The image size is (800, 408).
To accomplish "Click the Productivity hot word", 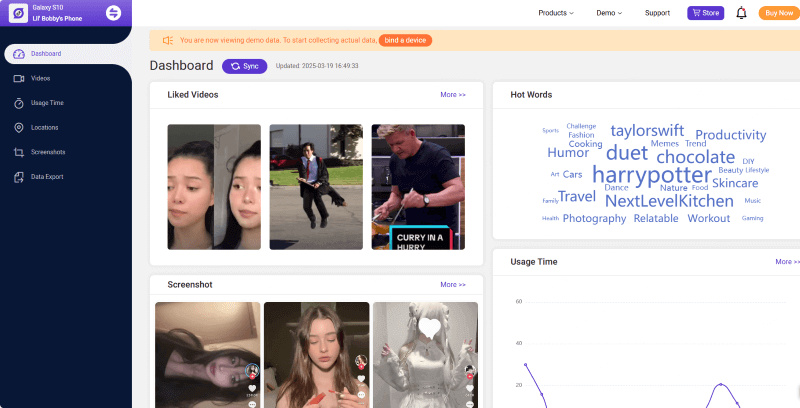I will pos(731,135).
